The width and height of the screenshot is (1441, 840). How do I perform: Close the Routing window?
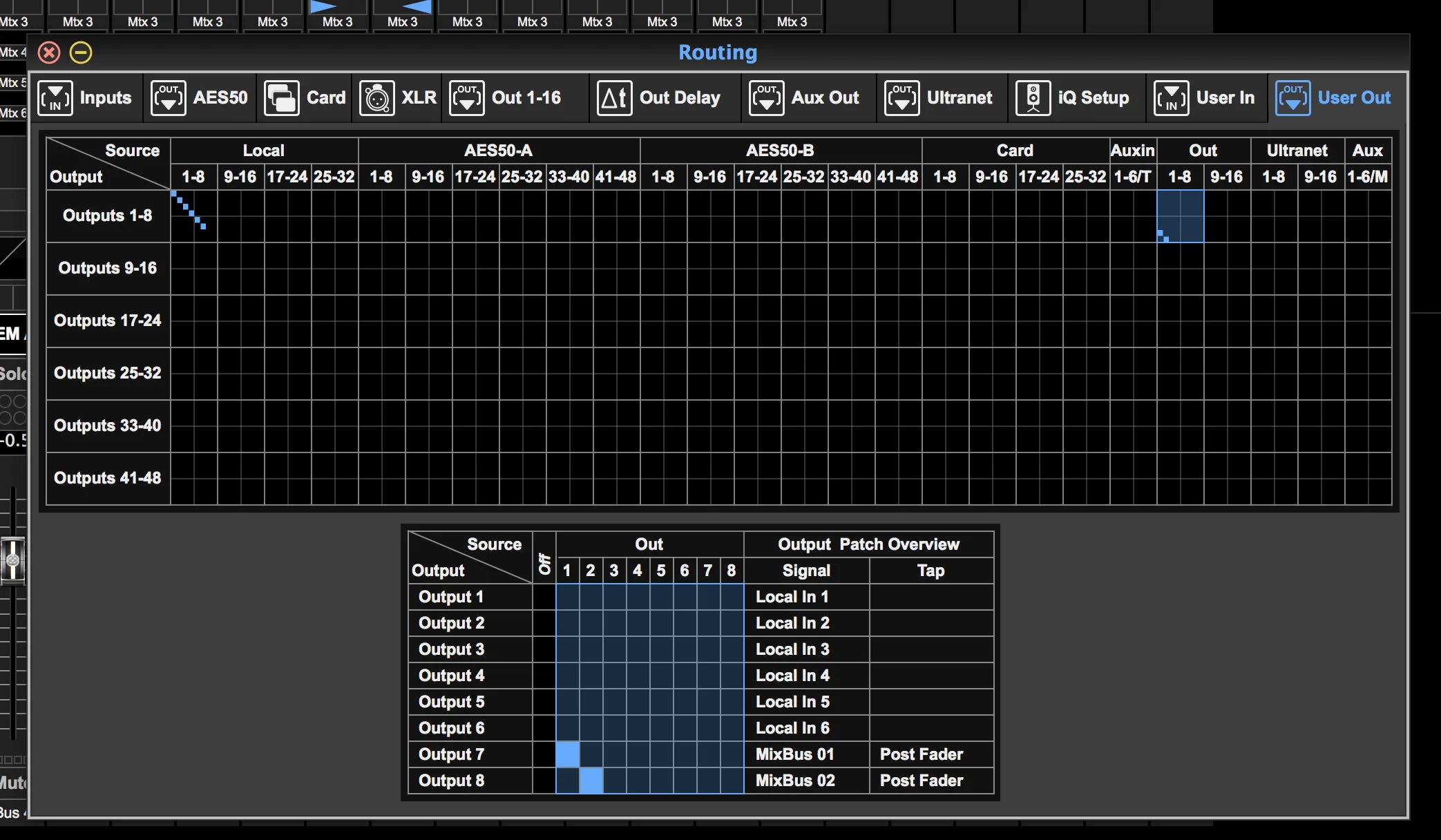click(x=49, y=52)
